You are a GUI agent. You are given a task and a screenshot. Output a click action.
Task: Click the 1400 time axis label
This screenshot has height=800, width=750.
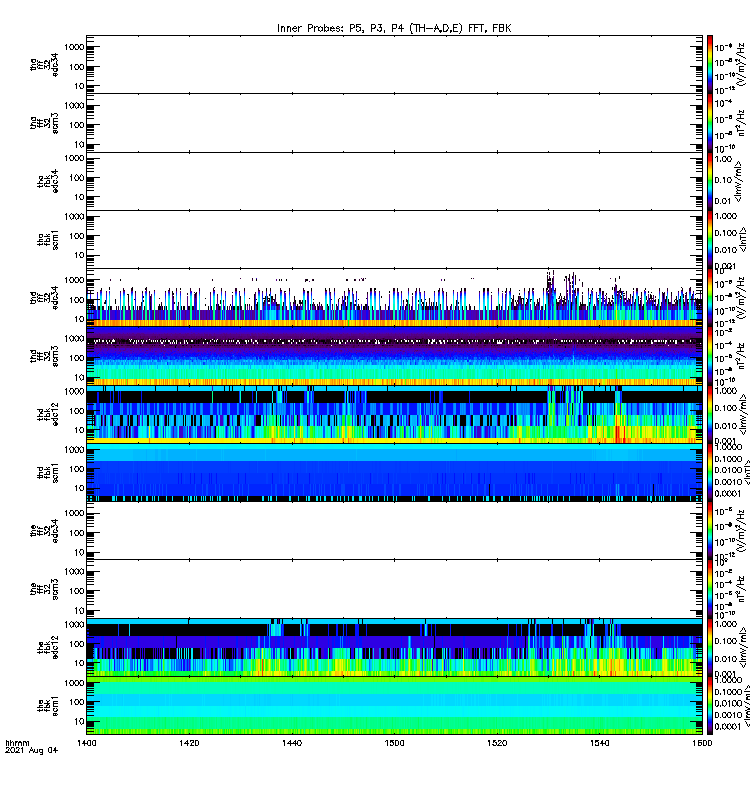click(x=87, y=743)
